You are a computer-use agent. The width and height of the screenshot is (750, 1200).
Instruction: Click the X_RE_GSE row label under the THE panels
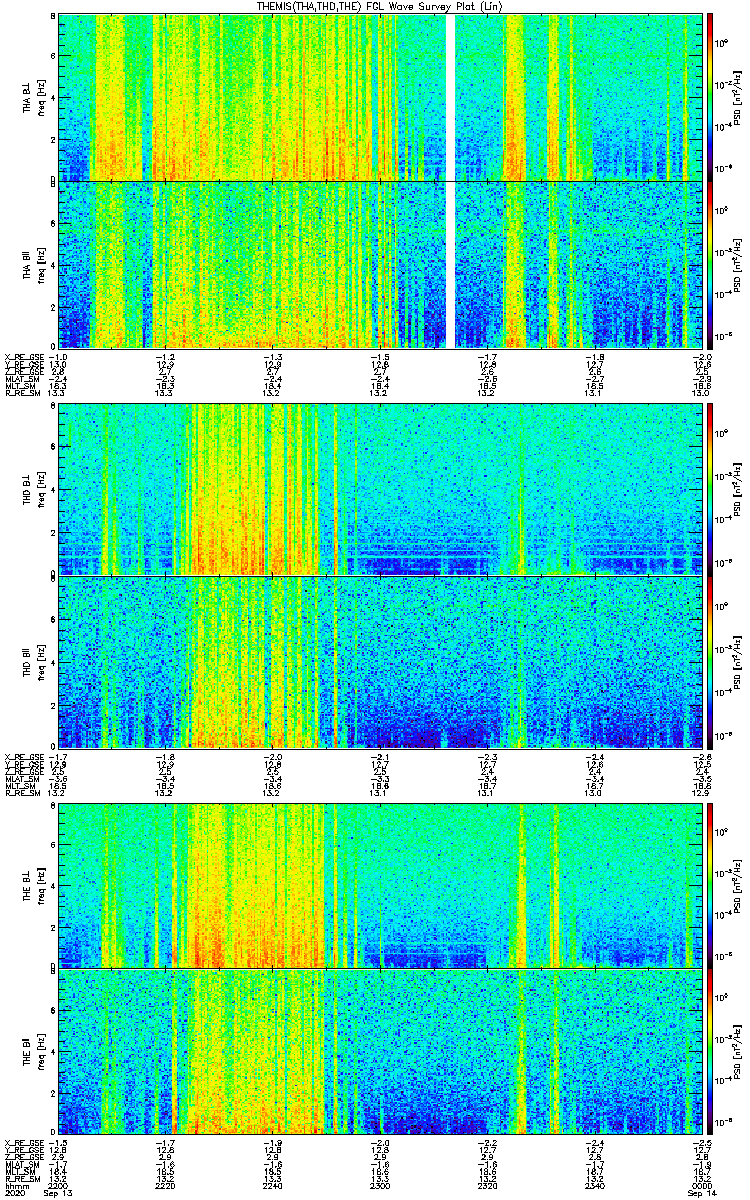[x=23, y=1143]
